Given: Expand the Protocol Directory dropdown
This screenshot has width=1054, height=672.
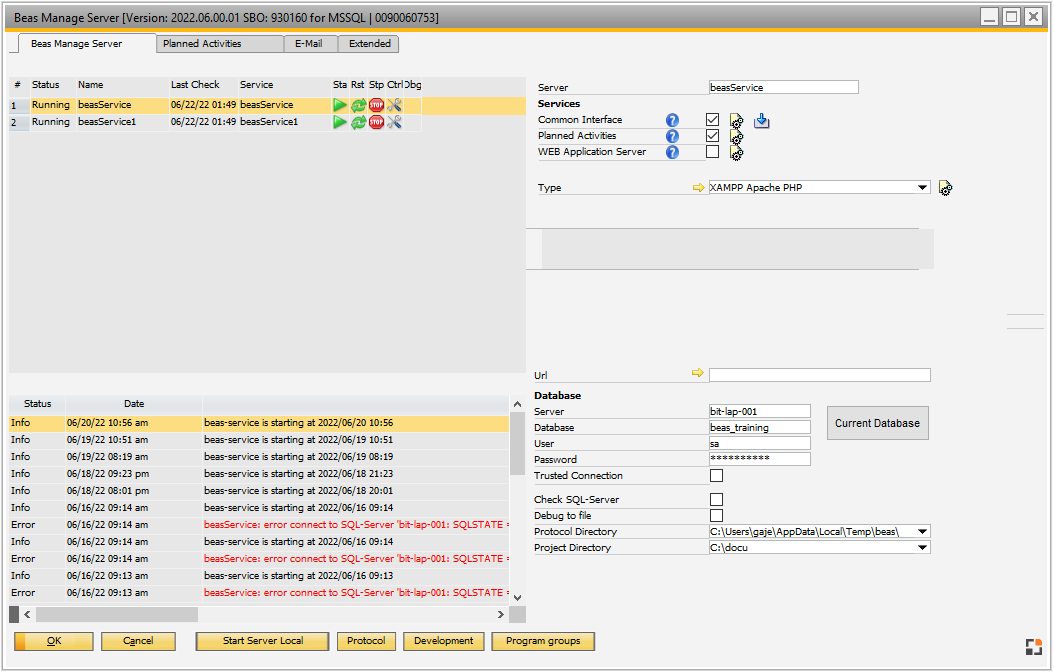Looking at the screenshot, I should tap(922, 531).
